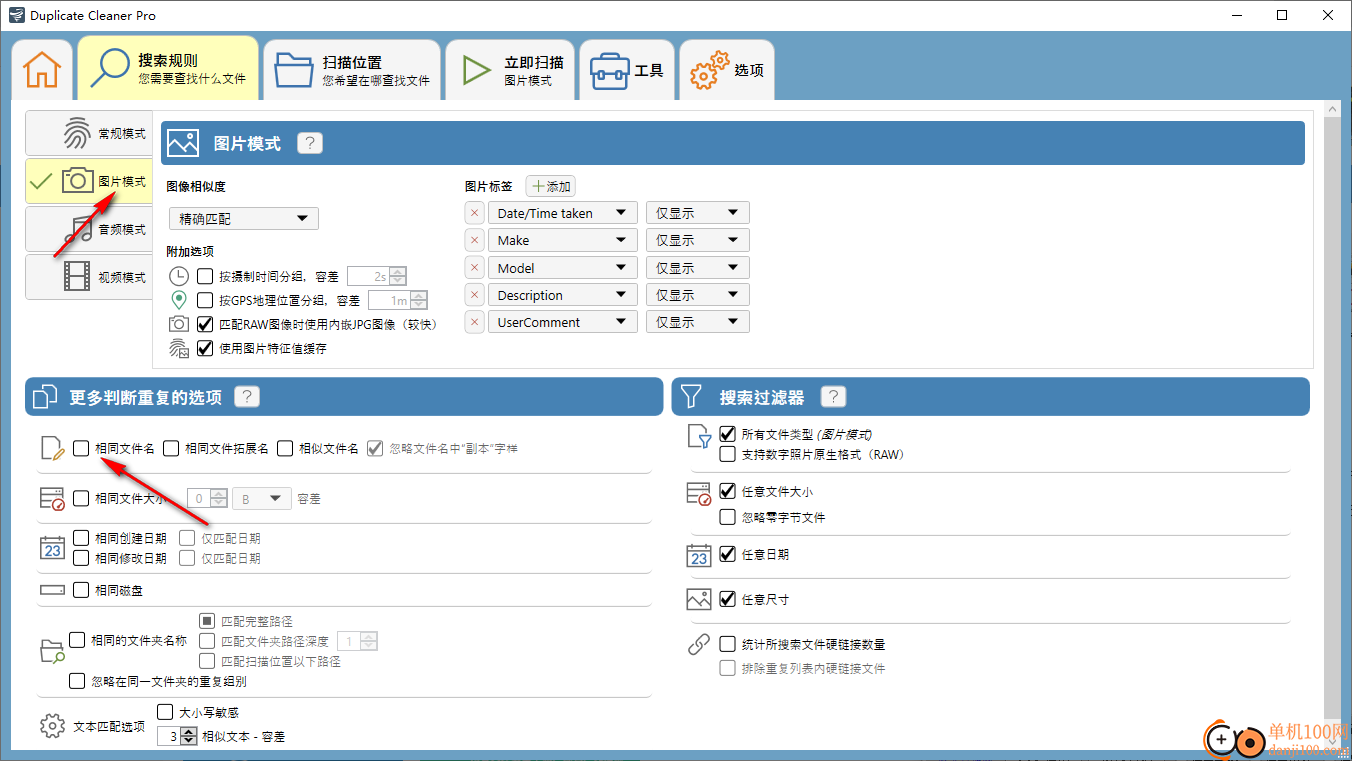Remove the Date/Time taken tag
The image size is (1352, 761).
tap(475, 213)
